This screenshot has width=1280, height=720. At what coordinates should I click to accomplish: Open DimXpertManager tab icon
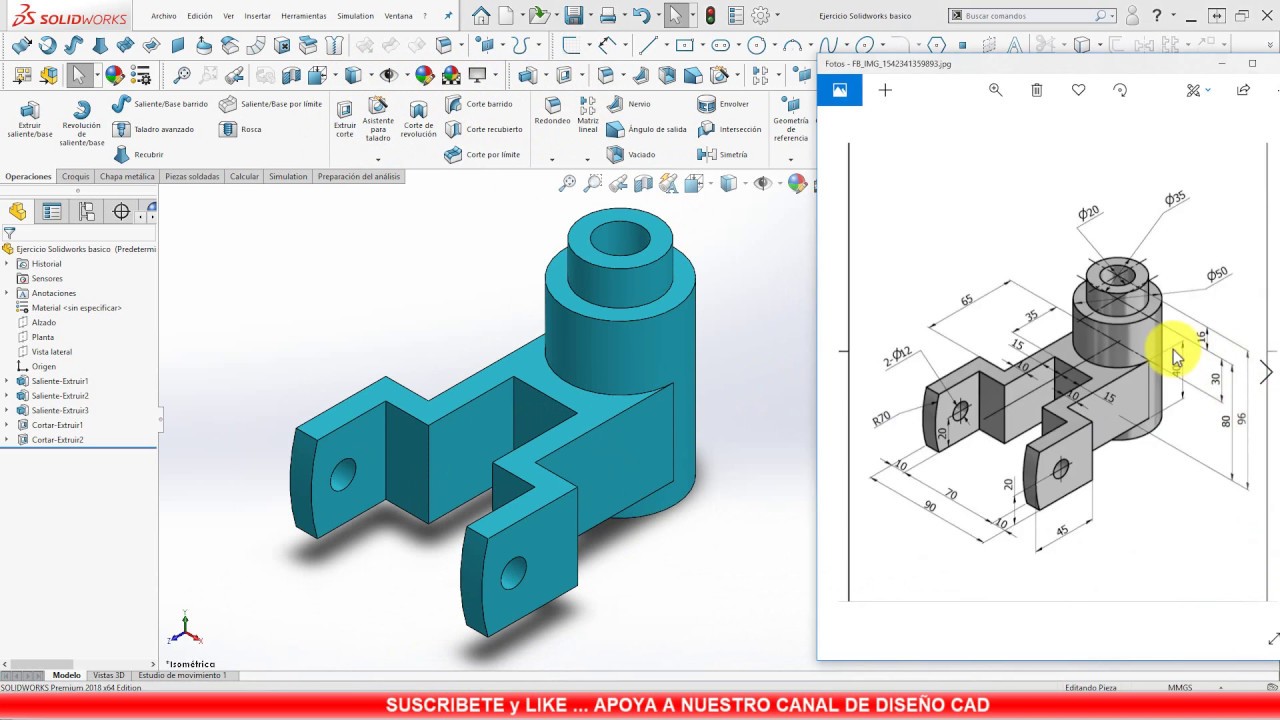[121, 211]
